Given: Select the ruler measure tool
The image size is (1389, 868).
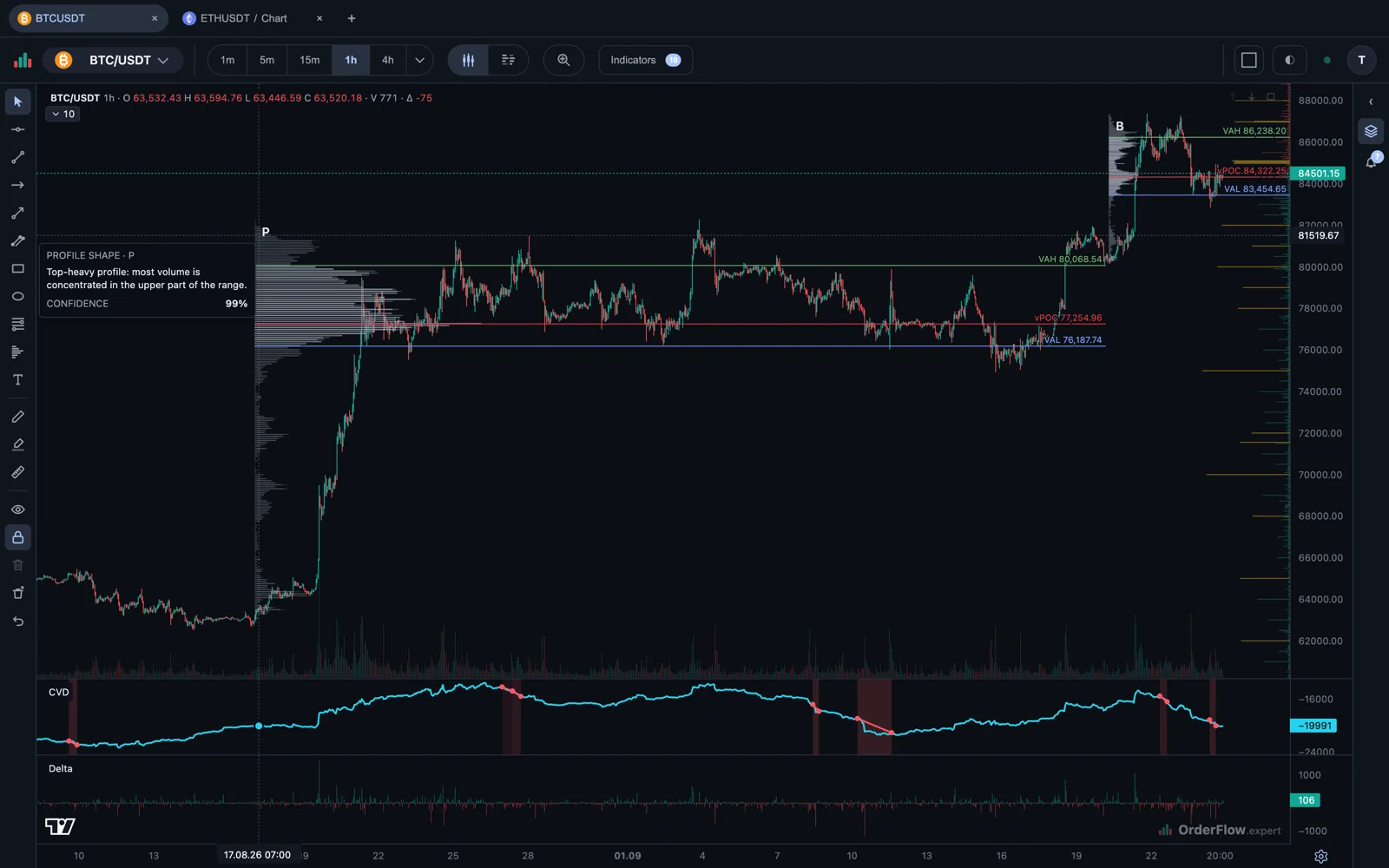Looking at the screenshot, I should [x=17, y=472].
